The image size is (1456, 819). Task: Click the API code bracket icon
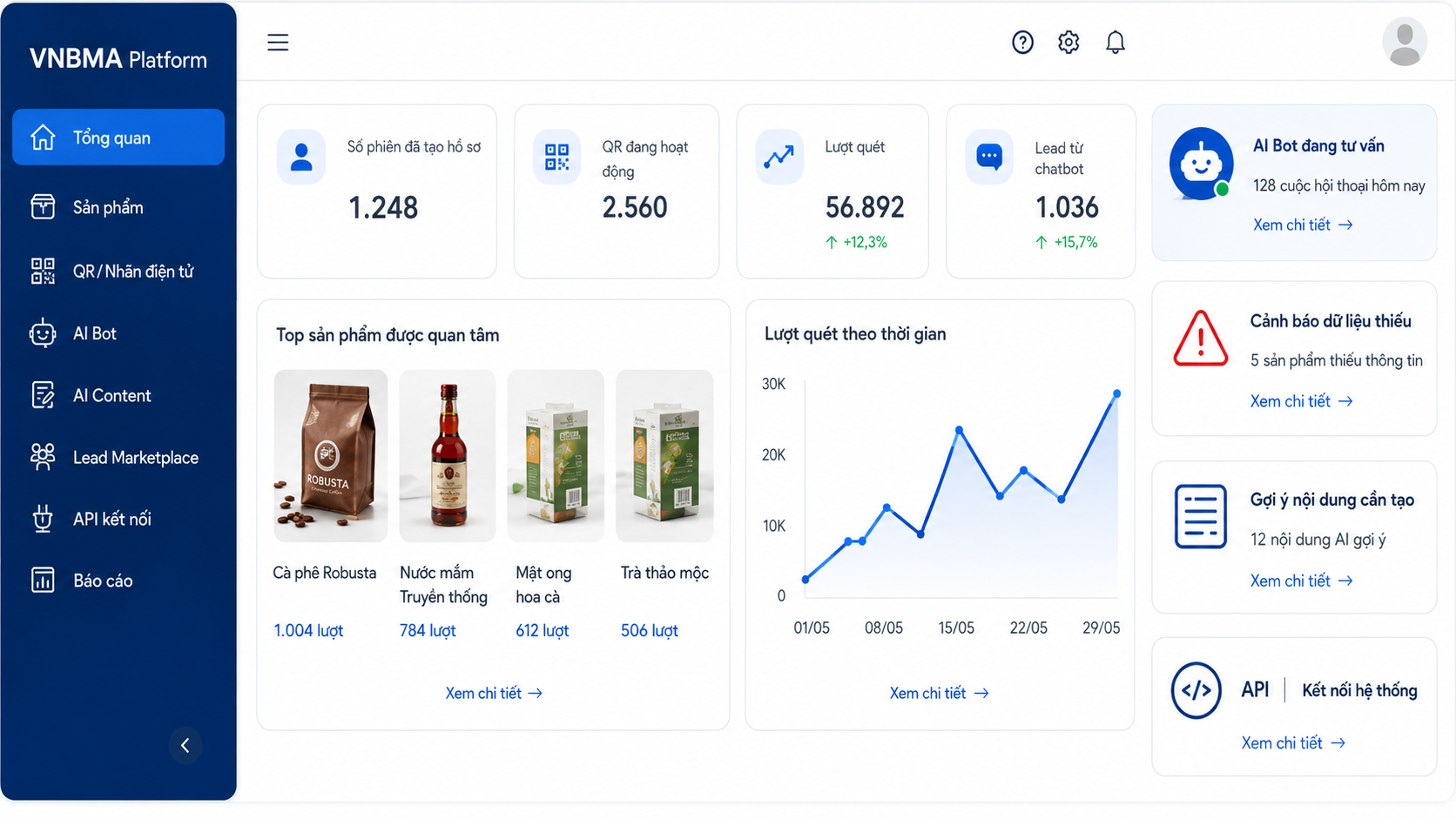(1196, 690)
